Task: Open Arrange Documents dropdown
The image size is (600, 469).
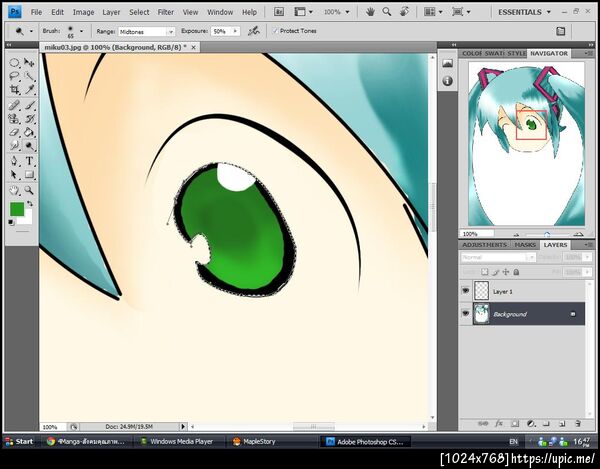Action: click(433, 12)
